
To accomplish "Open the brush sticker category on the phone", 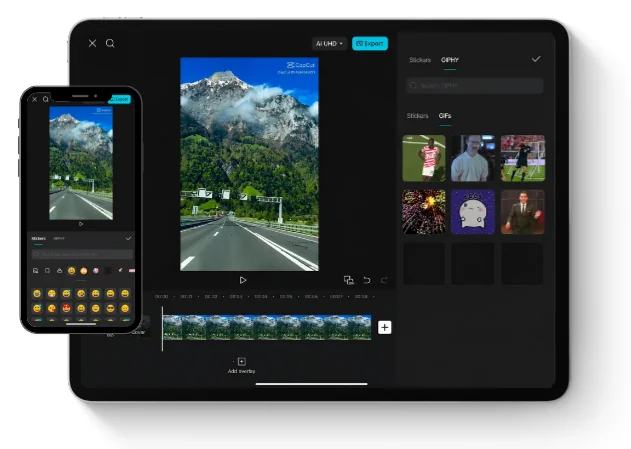I will [x=120, y=271].
